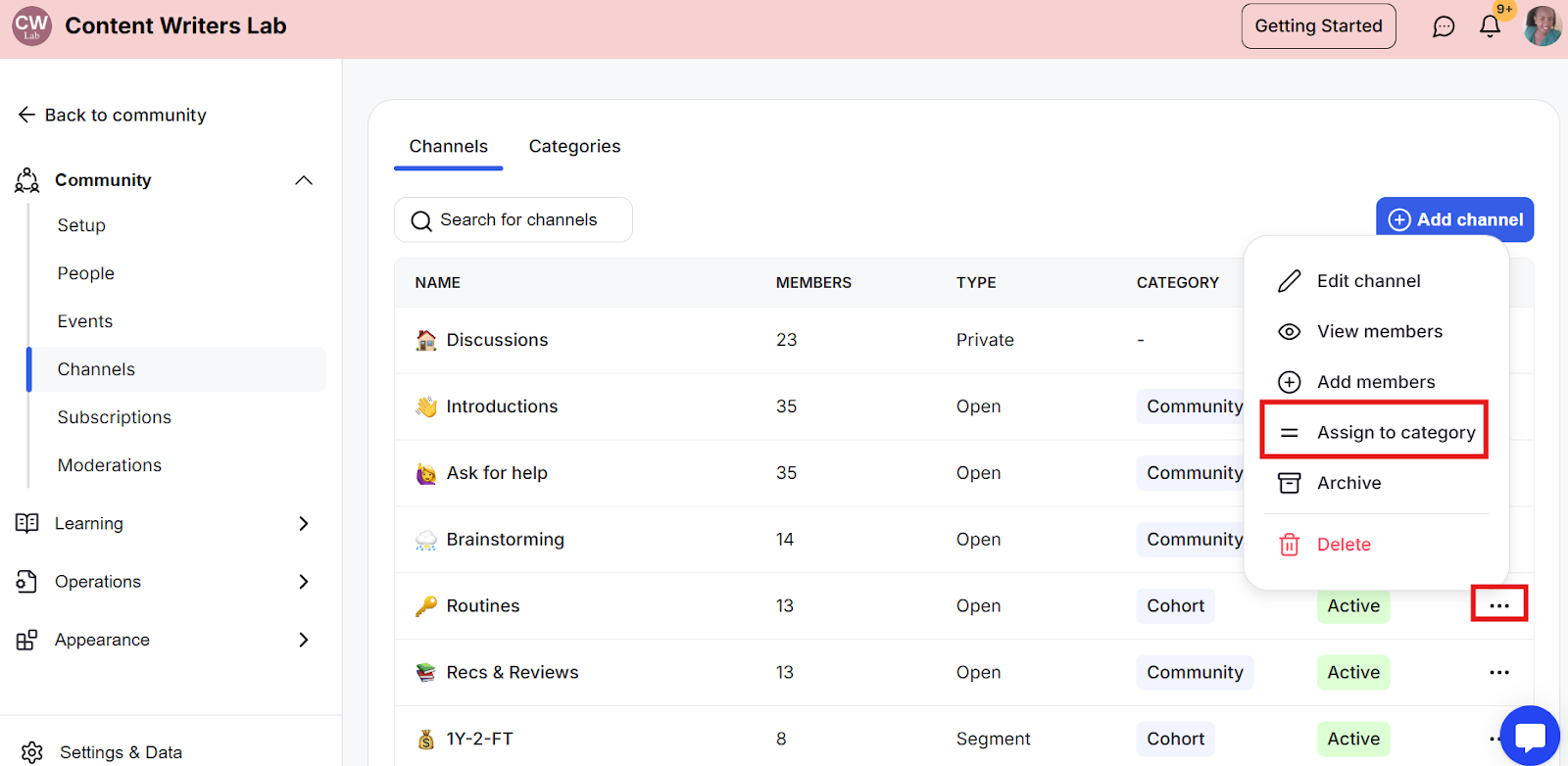Click the Recs & Reviews channel name
This screenshot has height=766, width=1568.
[513, 673]
